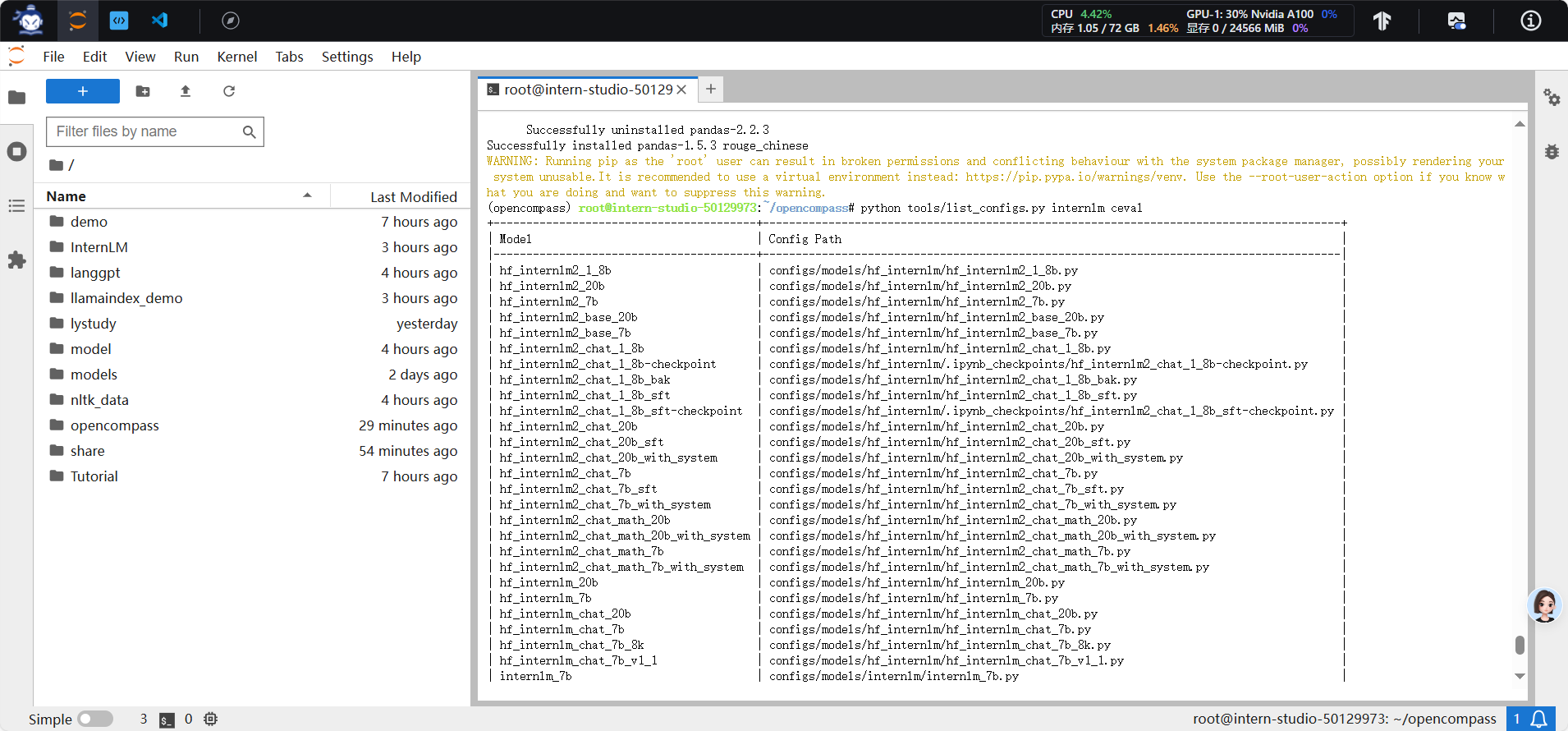Open the Tabs menu
The image size is (1568, 731).
[x=289, y=56]
